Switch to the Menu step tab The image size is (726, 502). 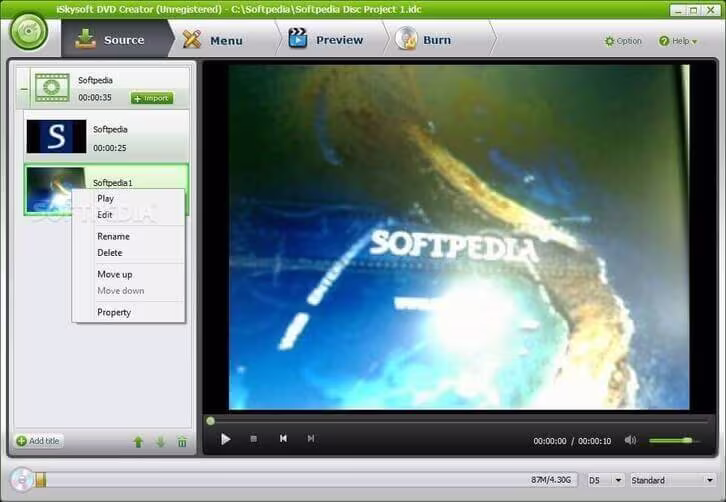[226, 40]
